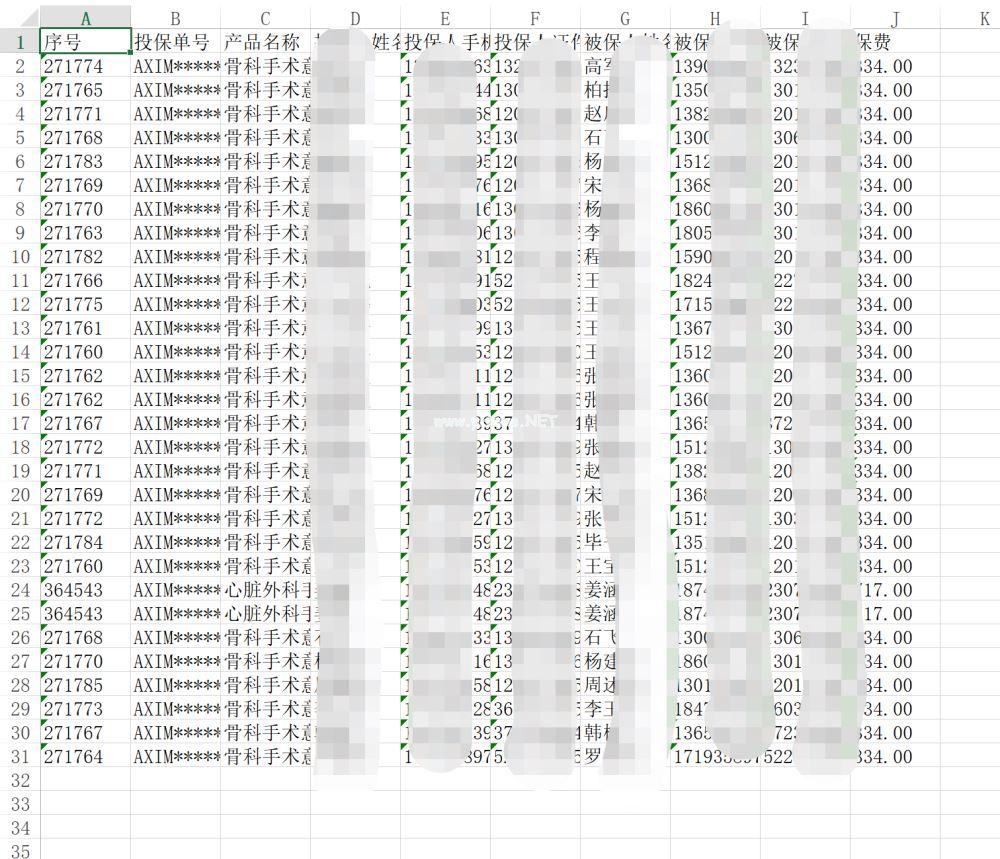Select column J by its header
The image size is (1000, 859).
pos(895,18)
